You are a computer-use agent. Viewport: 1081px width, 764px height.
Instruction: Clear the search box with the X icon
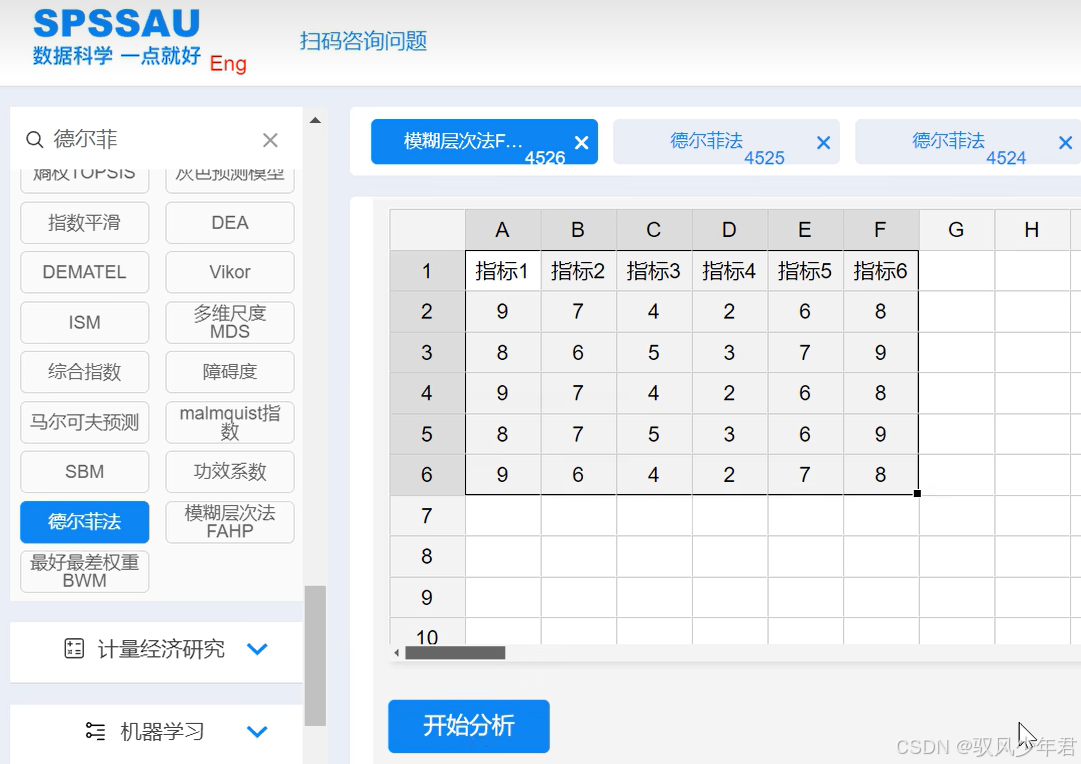270,140
